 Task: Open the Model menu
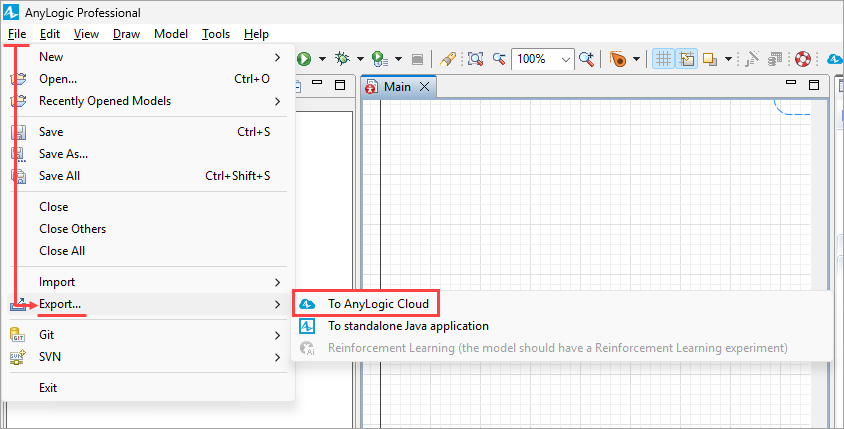click(171, 34)
